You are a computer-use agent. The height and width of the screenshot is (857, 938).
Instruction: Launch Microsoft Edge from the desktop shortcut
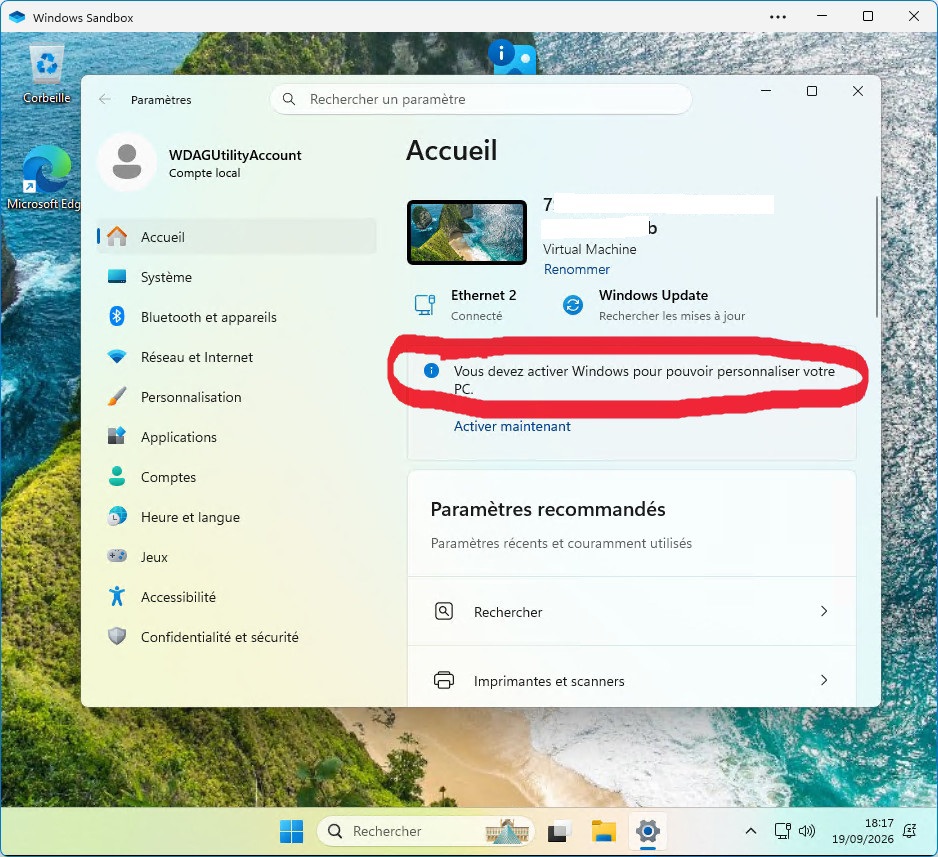pyautogui.click(x=43, y=178)
